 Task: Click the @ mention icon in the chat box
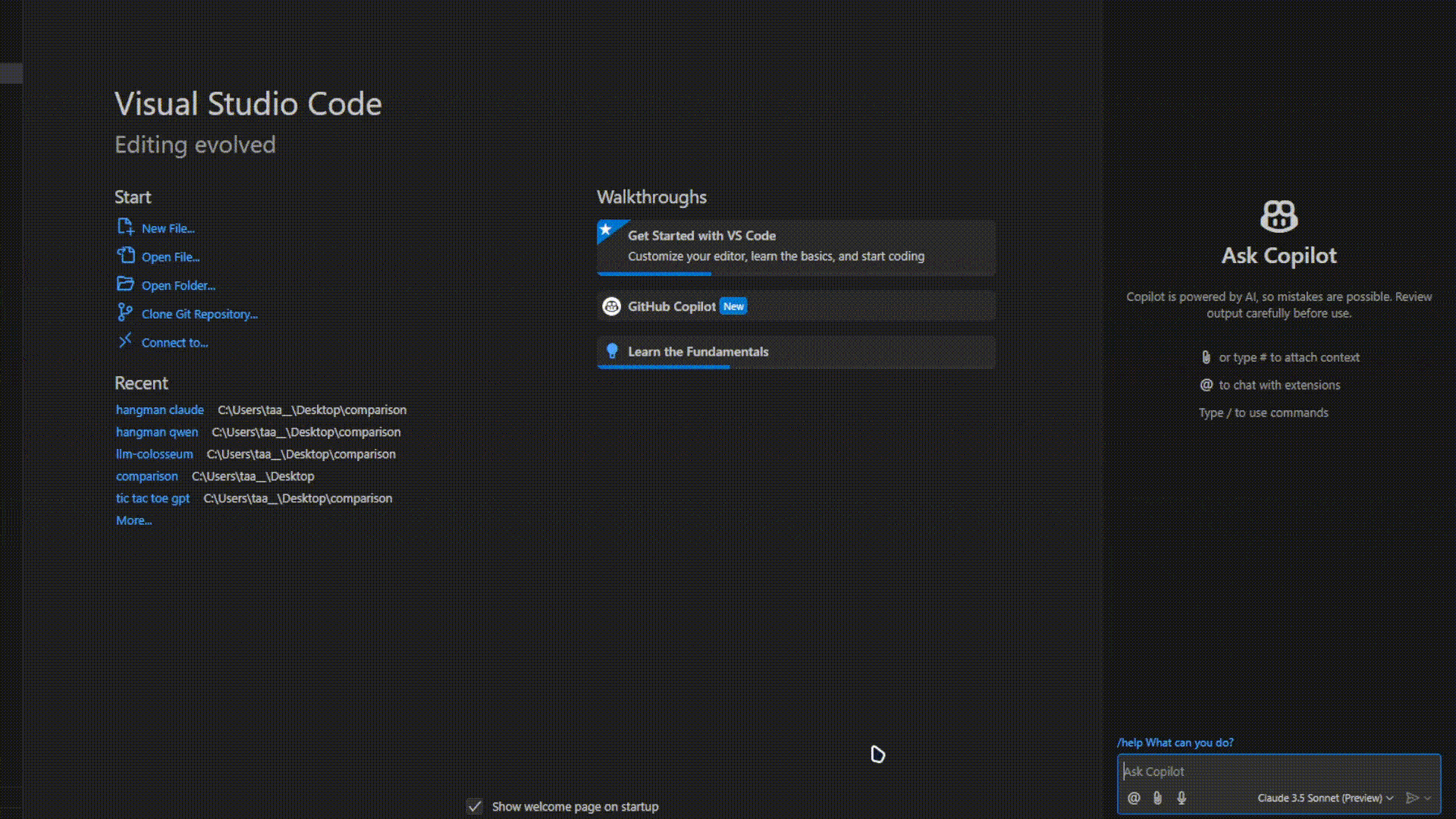(x=1134, y=798)
